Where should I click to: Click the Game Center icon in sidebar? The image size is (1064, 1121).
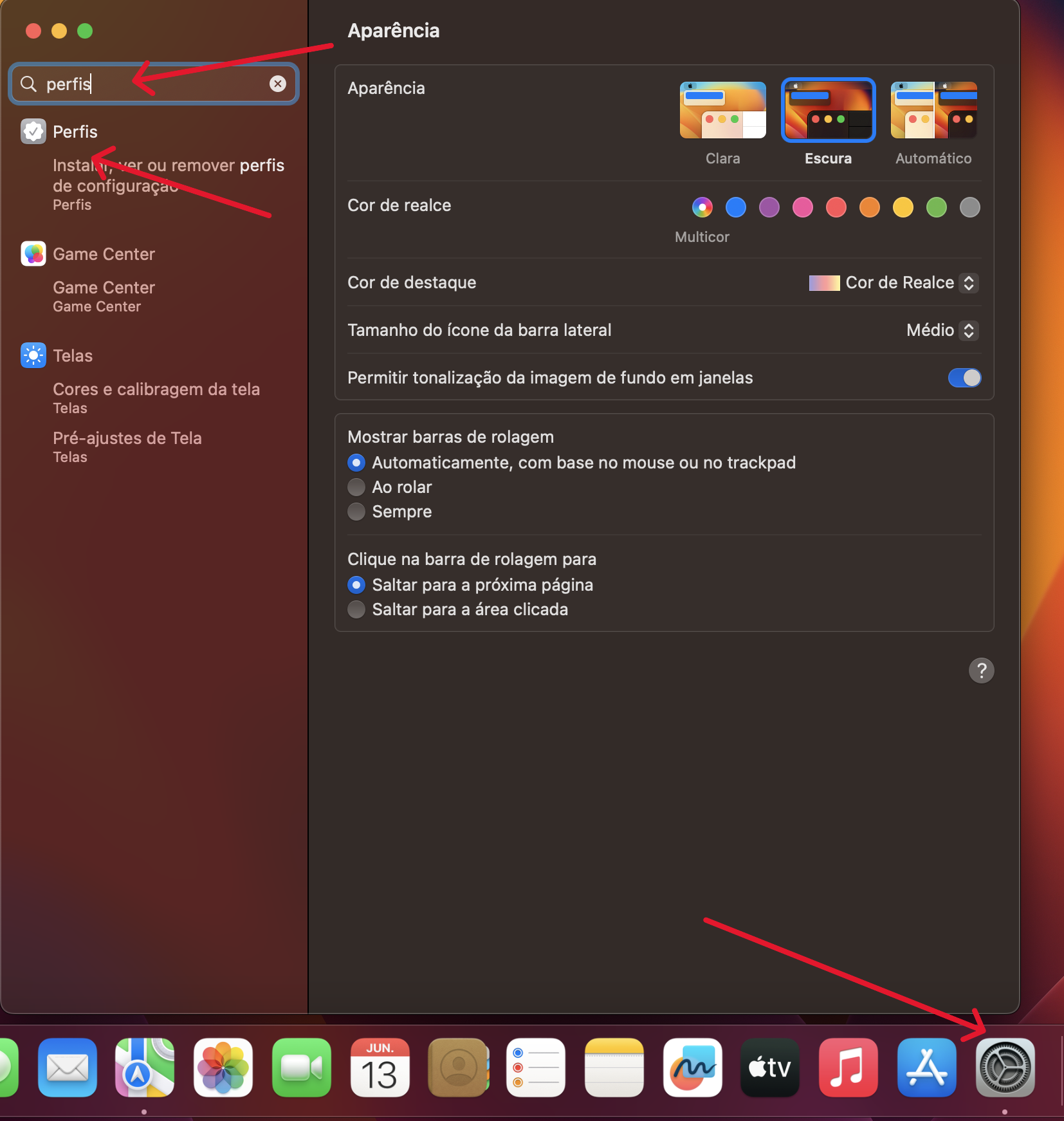pyautogui.click(x=33, y=254)
